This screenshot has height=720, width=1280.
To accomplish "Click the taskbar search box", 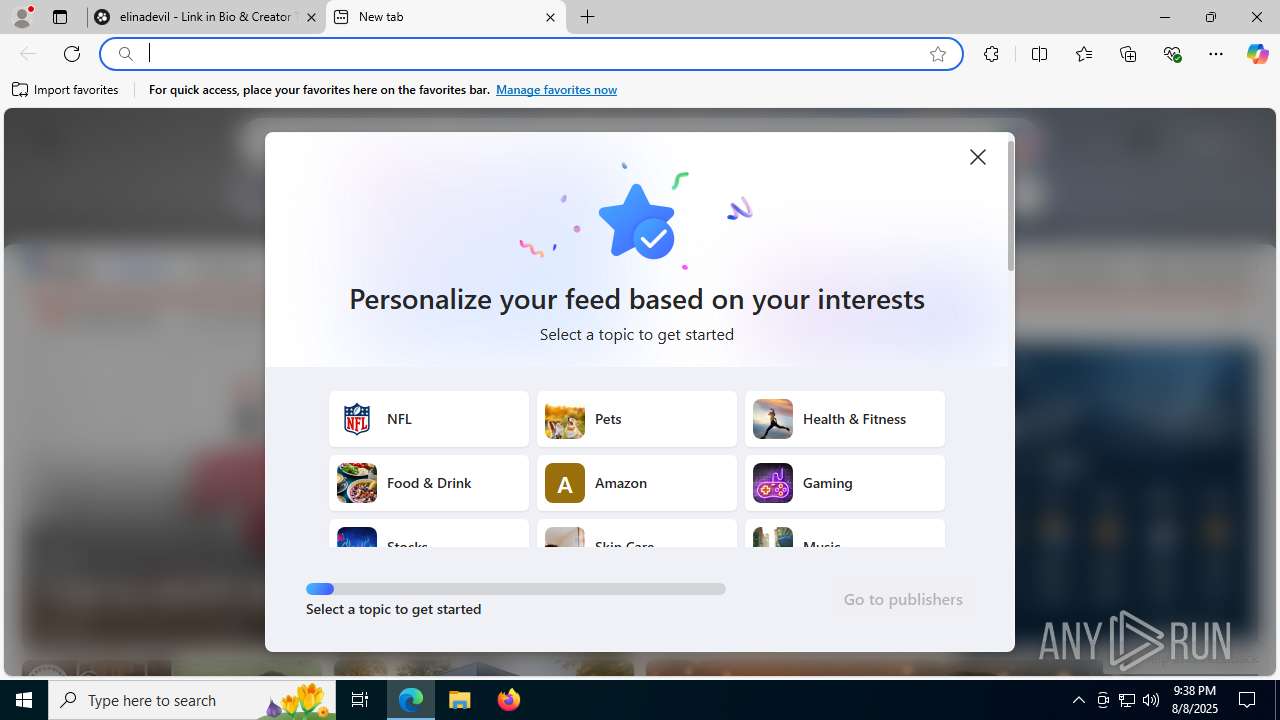I will [x=193, y=700].
